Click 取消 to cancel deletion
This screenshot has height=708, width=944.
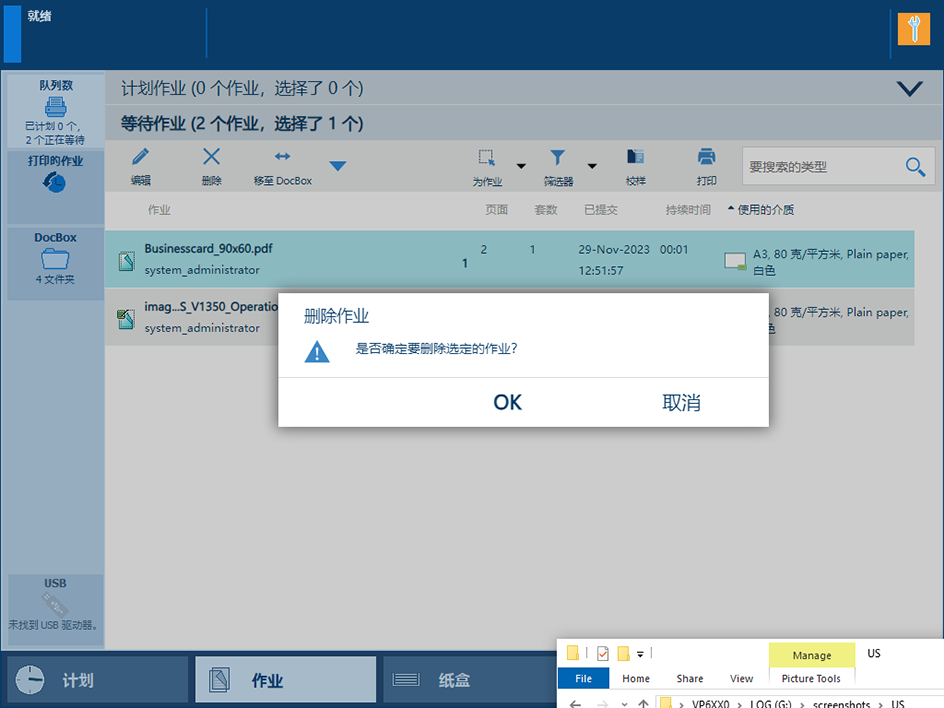pyautogui.click(x=681, y=402)
